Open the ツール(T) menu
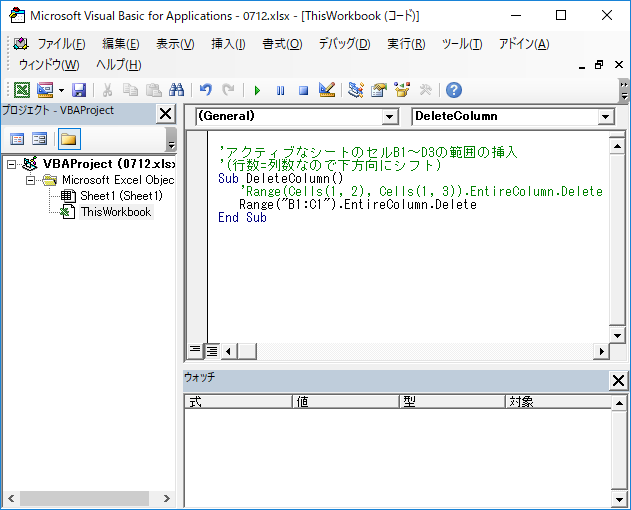This screenshot has width=631, height=510. click(x=462, y=43)
